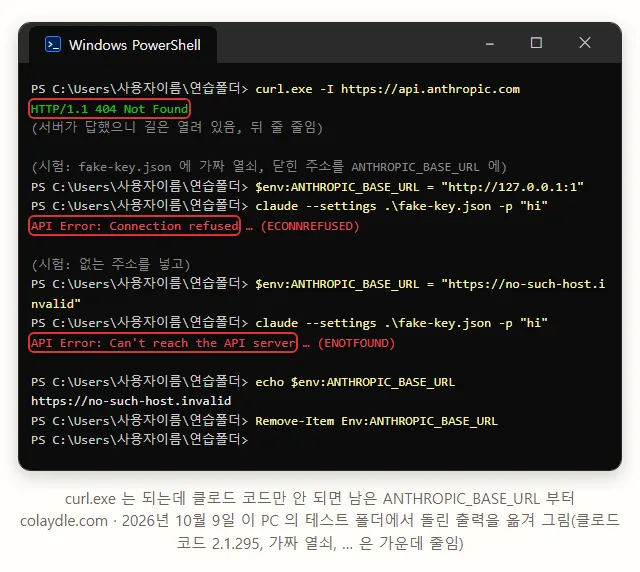Screen dimensions: 640x572
Task: Click the caption line starting with curl.exe 는 되는데
Action: (x=320, y=499)
